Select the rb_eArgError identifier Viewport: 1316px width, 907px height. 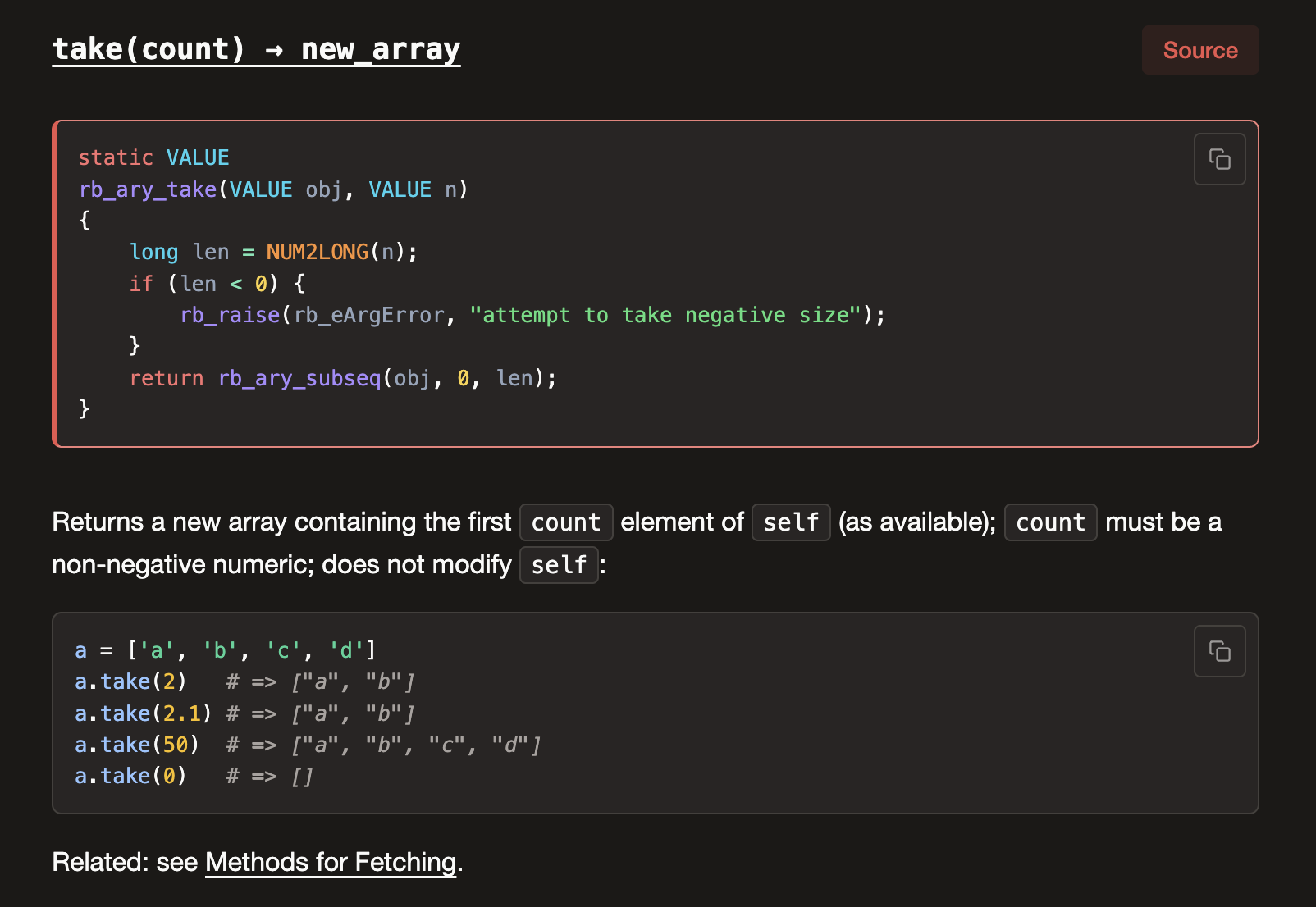[369, 315]
